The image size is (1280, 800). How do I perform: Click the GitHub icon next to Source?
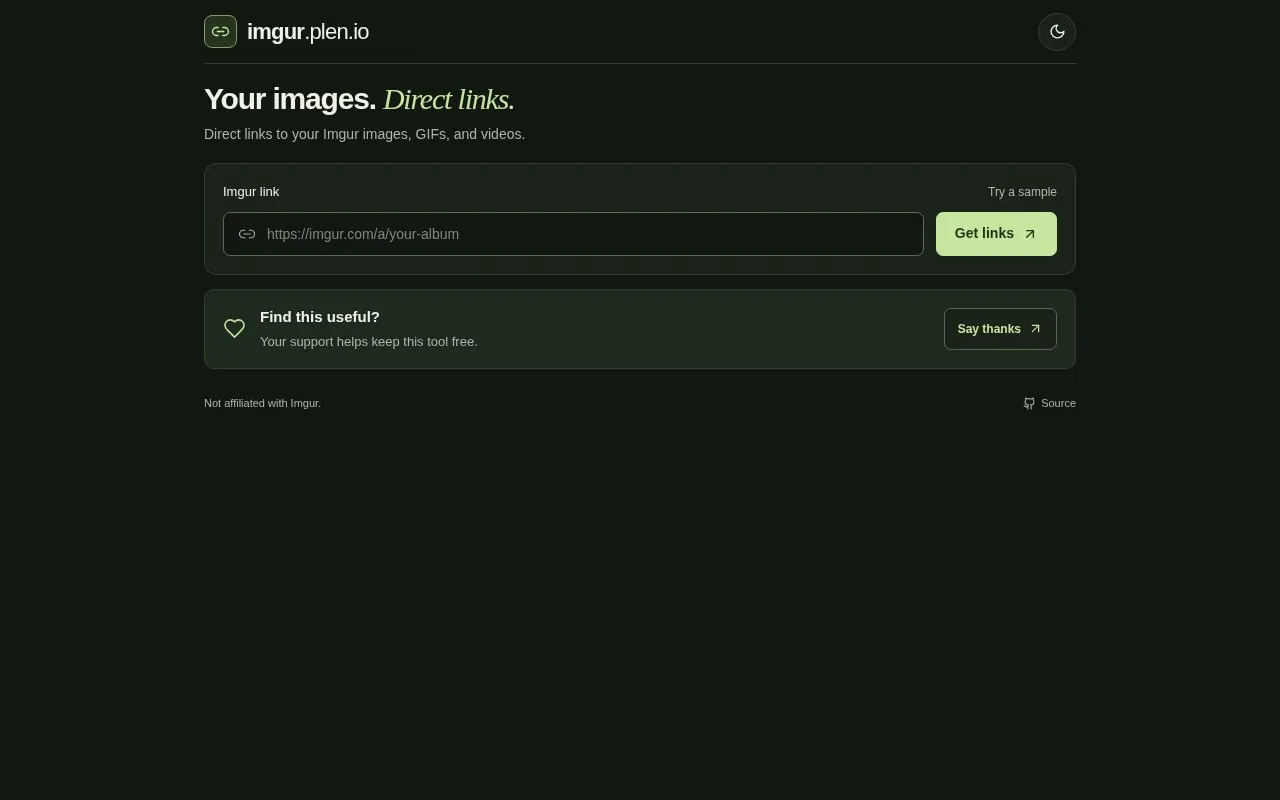click(1029, 403)
